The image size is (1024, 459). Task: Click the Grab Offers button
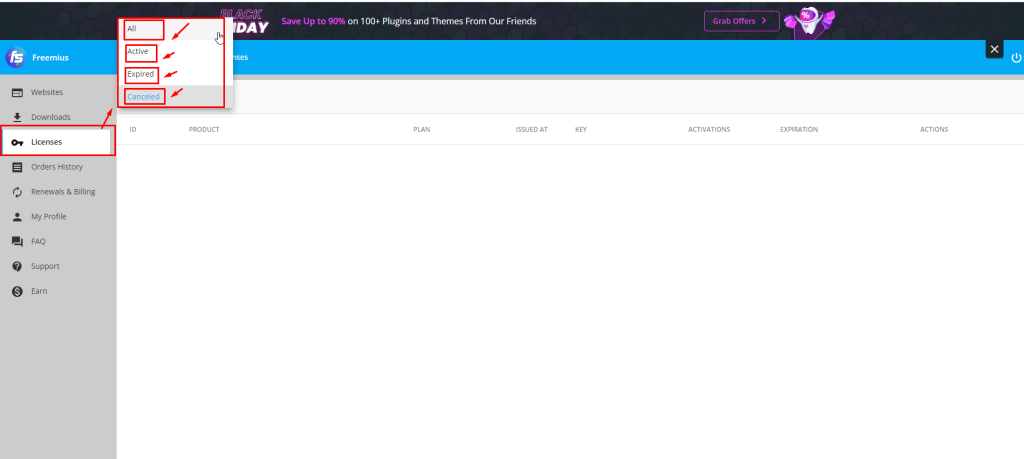741,21
